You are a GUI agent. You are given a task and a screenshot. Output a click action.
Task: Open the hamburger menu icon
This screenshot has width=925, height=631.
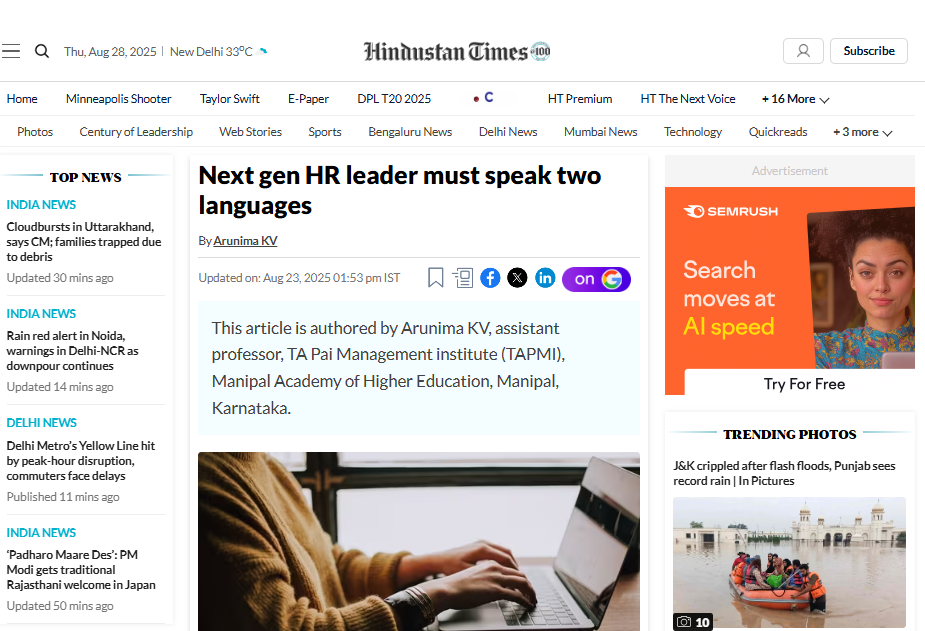click(11, 51)
